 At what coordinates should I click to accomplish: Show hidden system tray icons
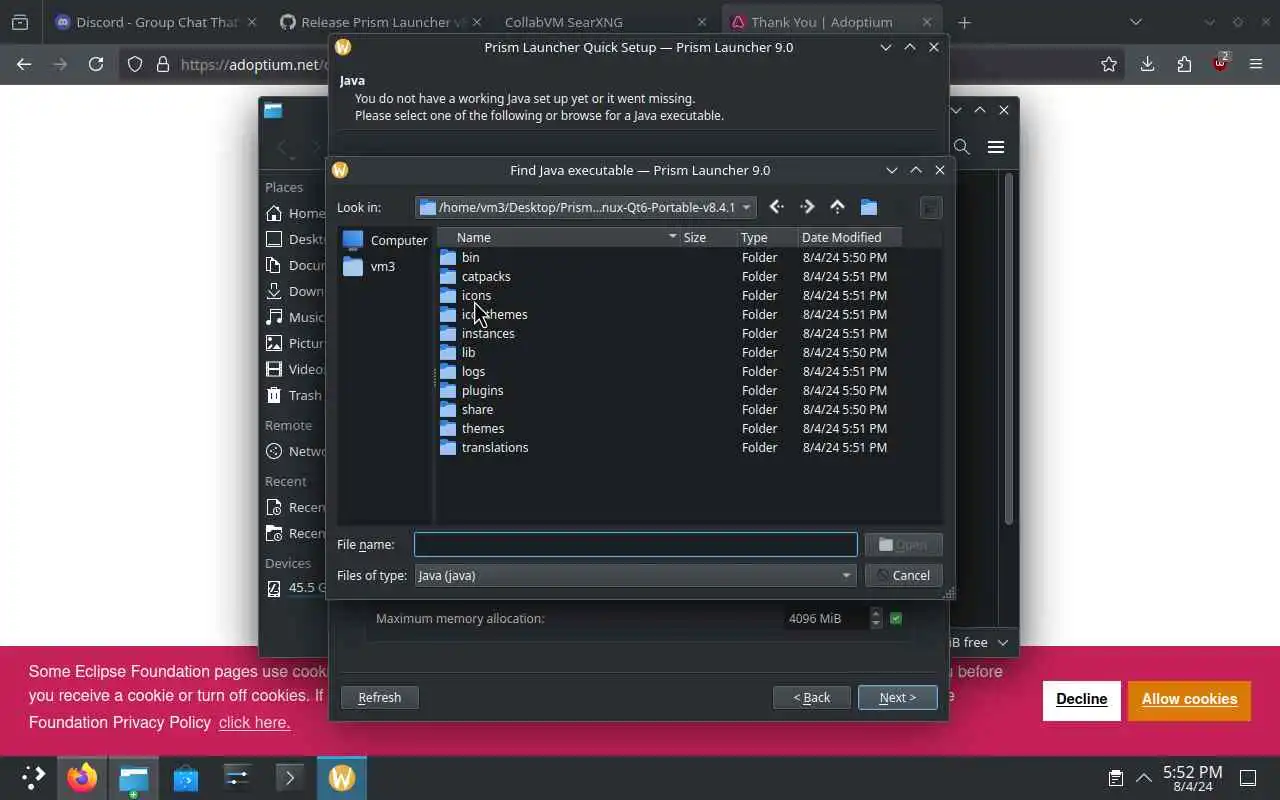(x=1143, y=778)
